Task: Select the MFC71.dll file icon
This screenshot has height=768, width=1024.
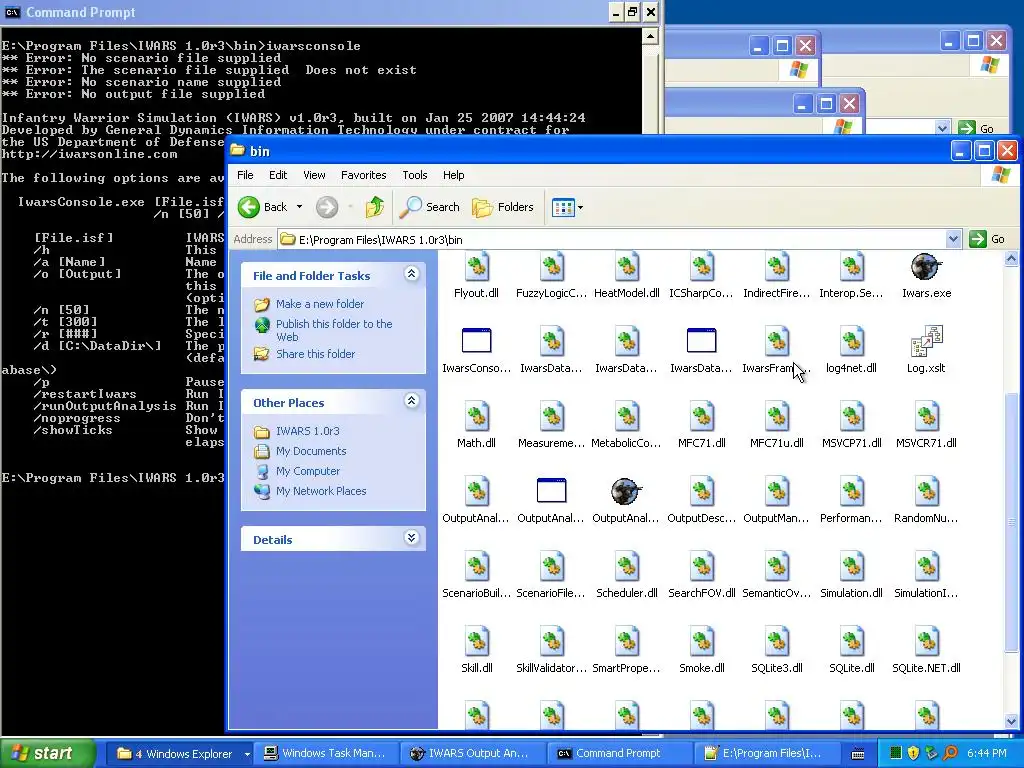Action: [x=701, y=416]
